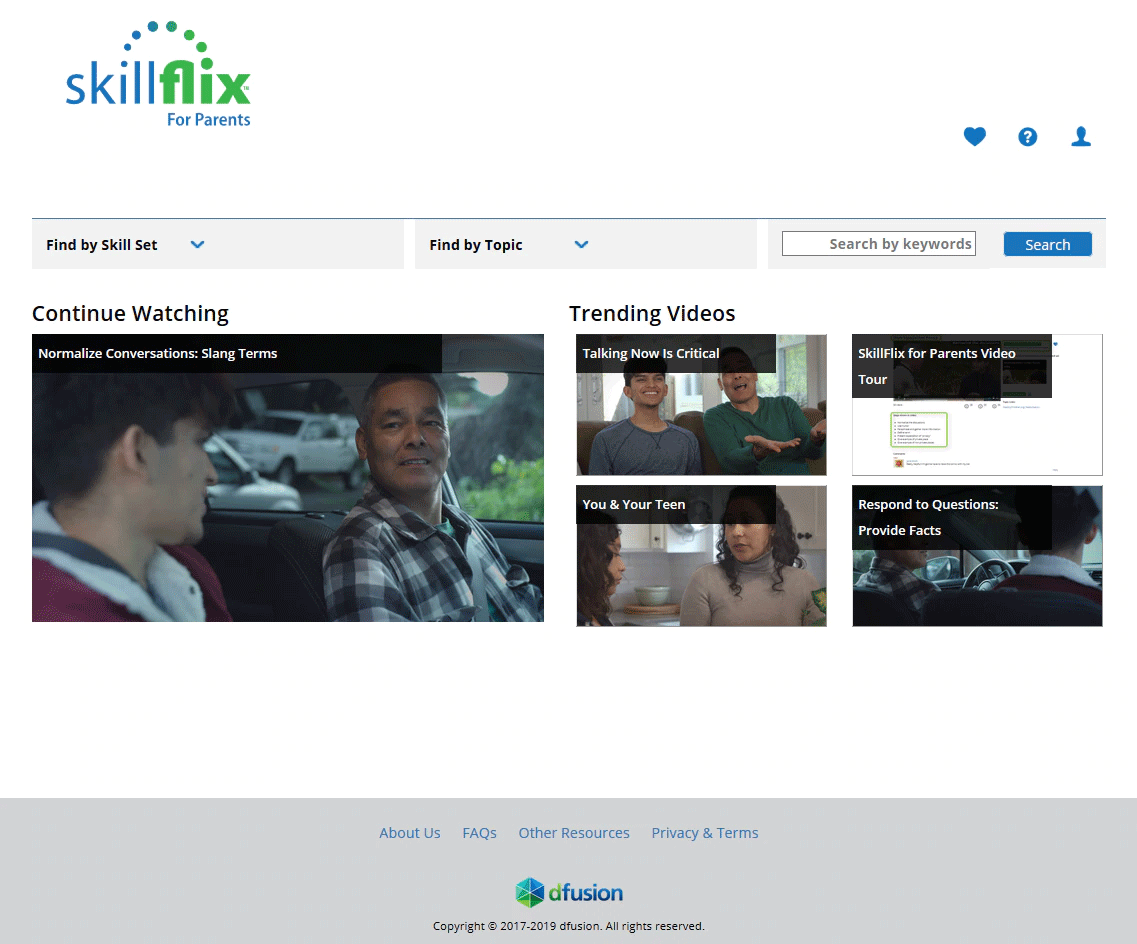1137x944 pixels.
Task: Resume Normalize Conversations: Slang Terms video
Action: pyautogui.click(x=288, y=478)
